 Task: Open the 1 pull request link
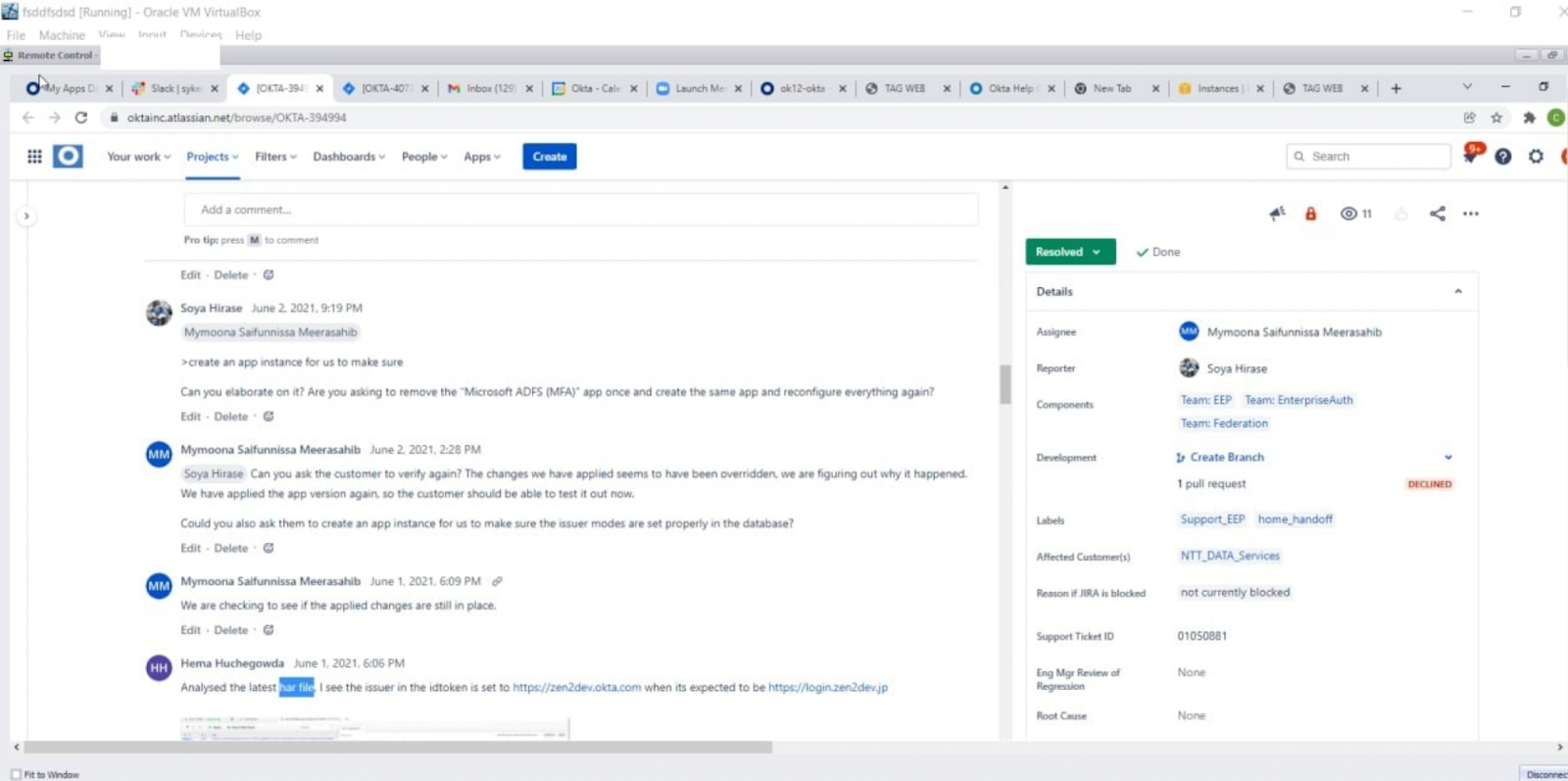point(1211,484)
